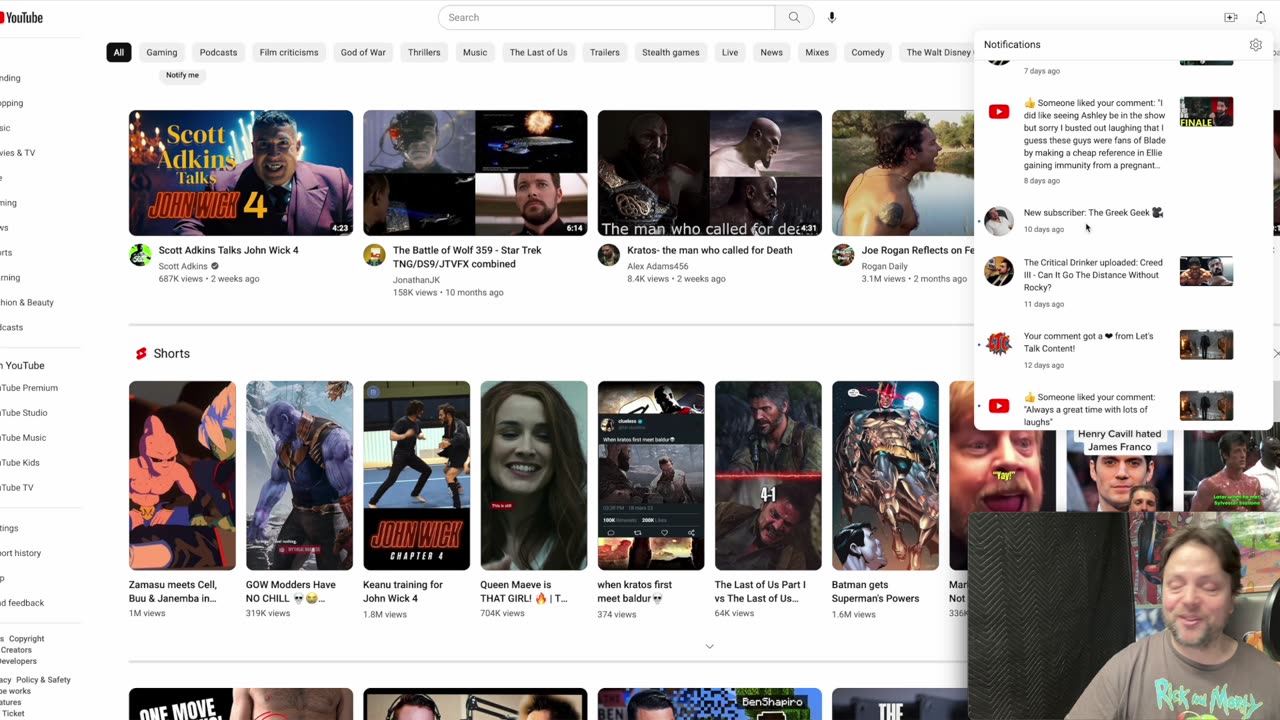Open notification settings gear icon
Viewport: 1280px width, 720px height.
click(x=1256, y=44)
